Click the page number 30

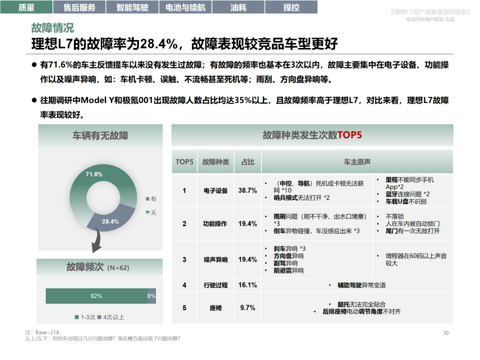pos(446,333)
